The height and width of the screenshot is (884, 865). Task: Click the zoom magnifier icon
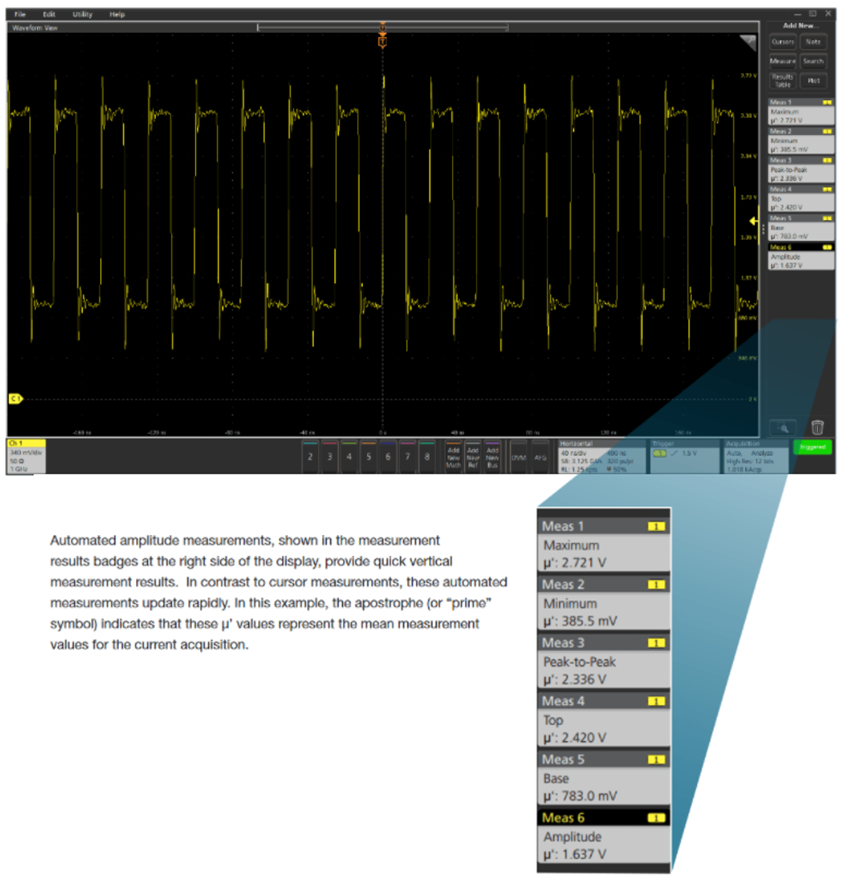(x=782, y=426)
